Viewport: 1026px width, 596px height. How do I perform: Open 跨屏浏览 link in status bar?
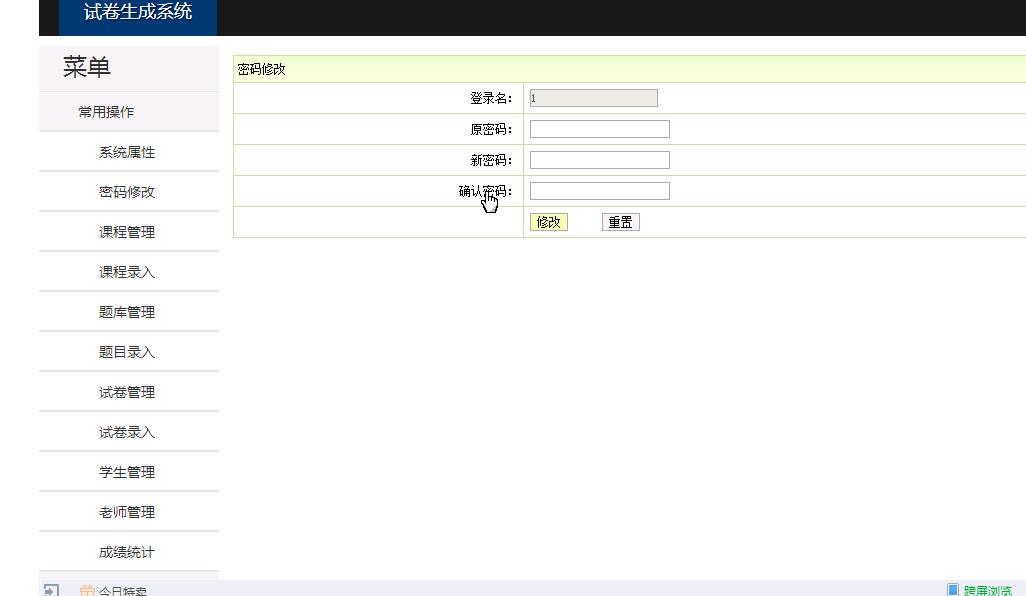coord(987,591)
